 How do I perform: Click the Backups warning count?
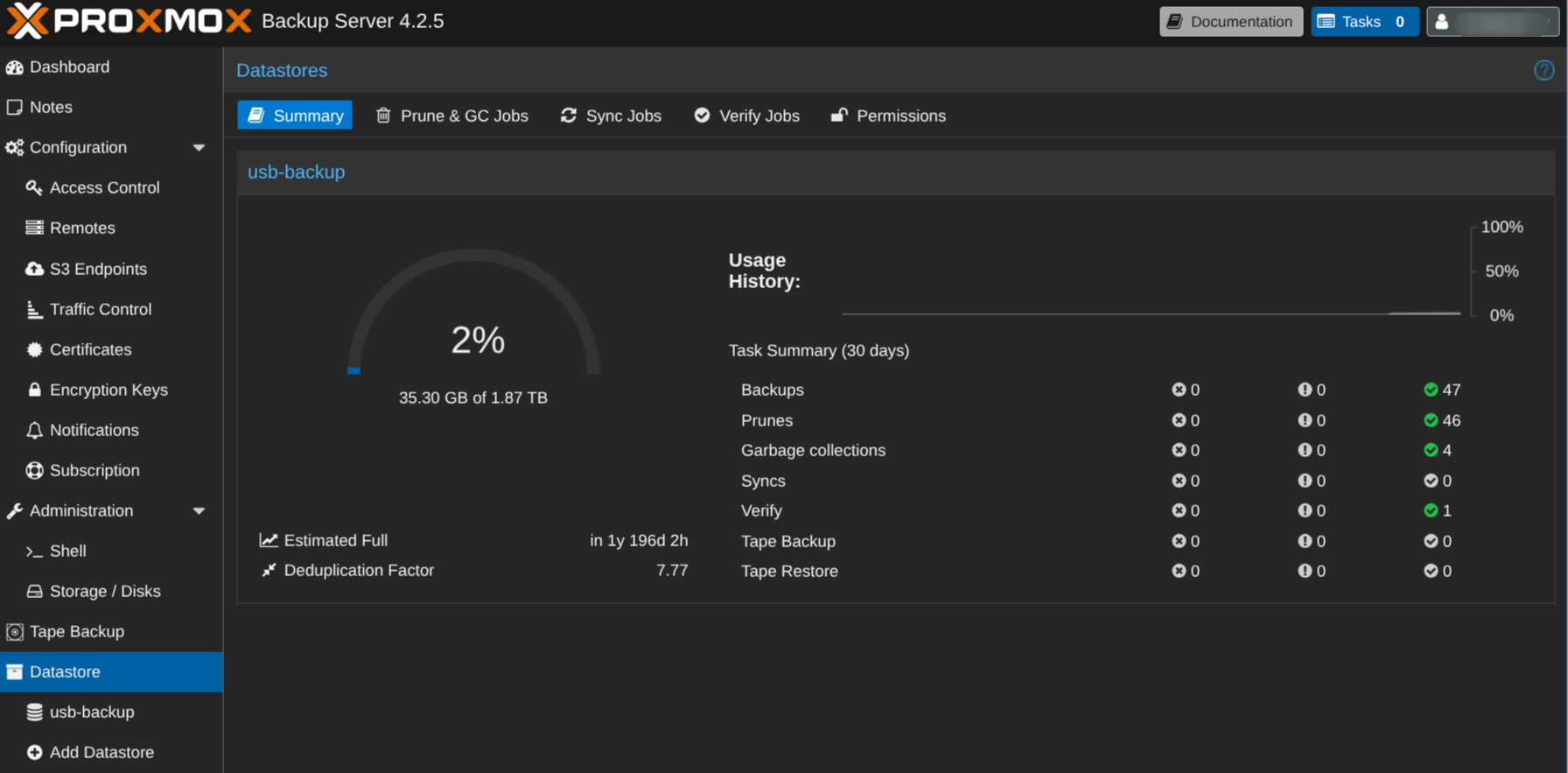(1312, 390)
